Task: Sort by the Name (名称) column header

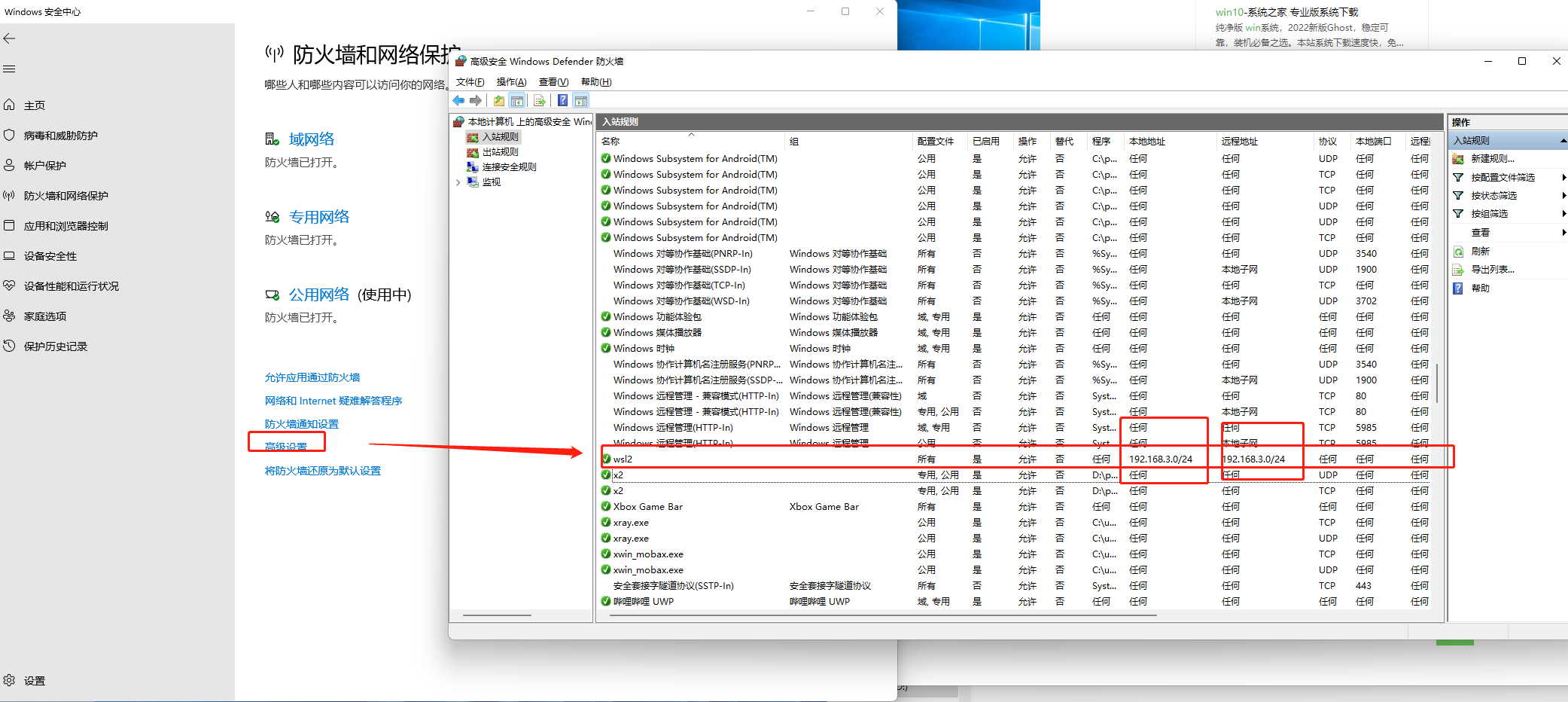Action: [691, 141]
